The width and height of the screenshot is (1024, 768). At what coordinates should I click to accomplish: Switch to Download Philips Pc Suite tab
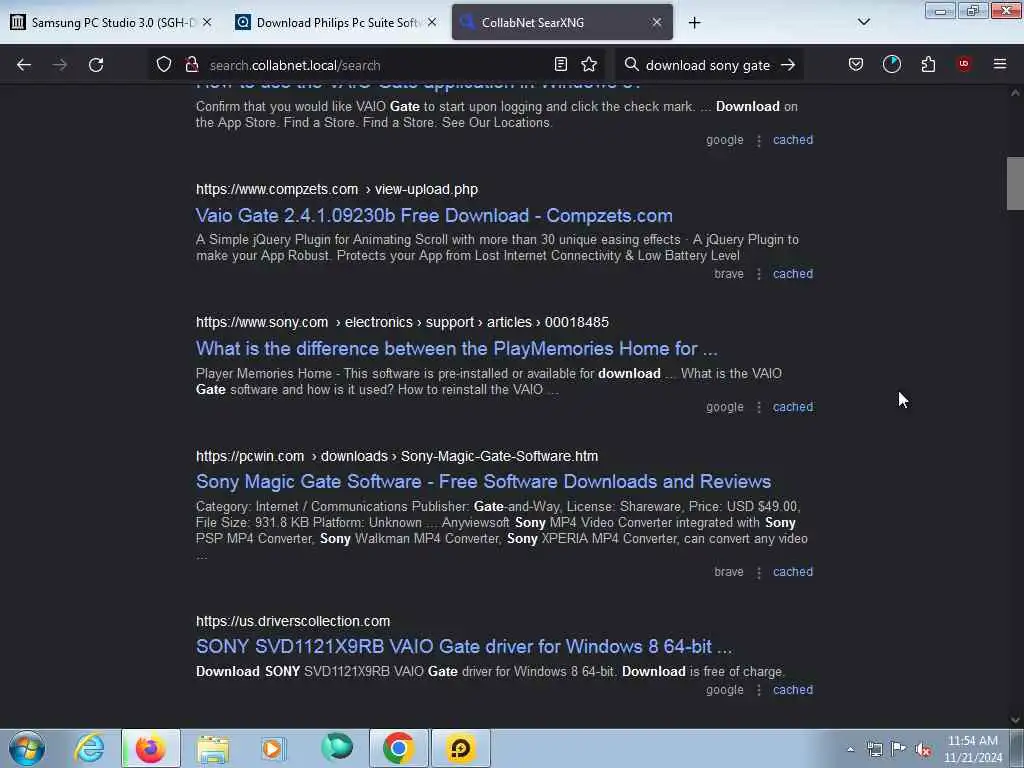[336, 22]
